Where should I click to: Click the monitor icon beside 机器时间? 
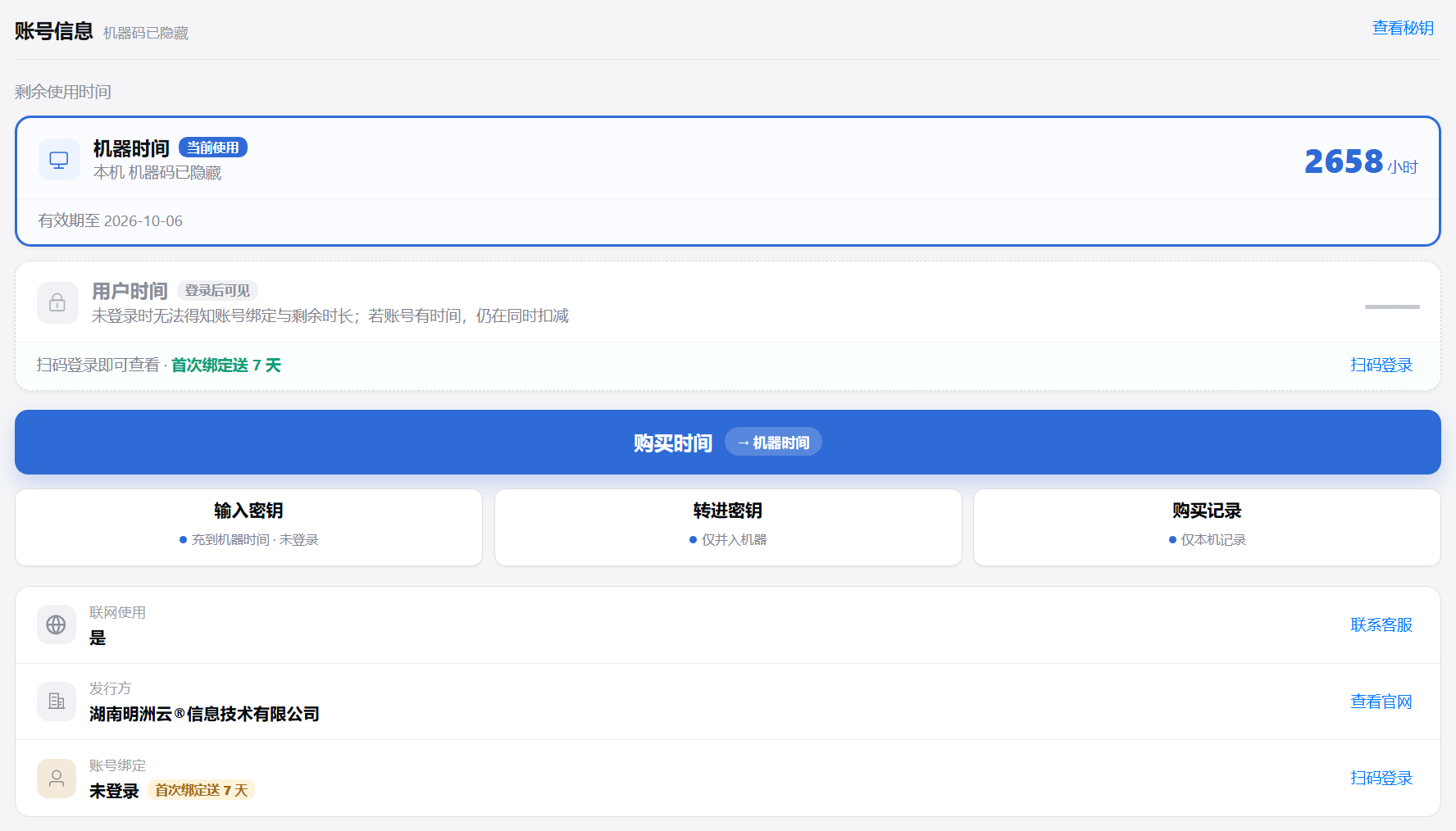click(x=59, y=160)
